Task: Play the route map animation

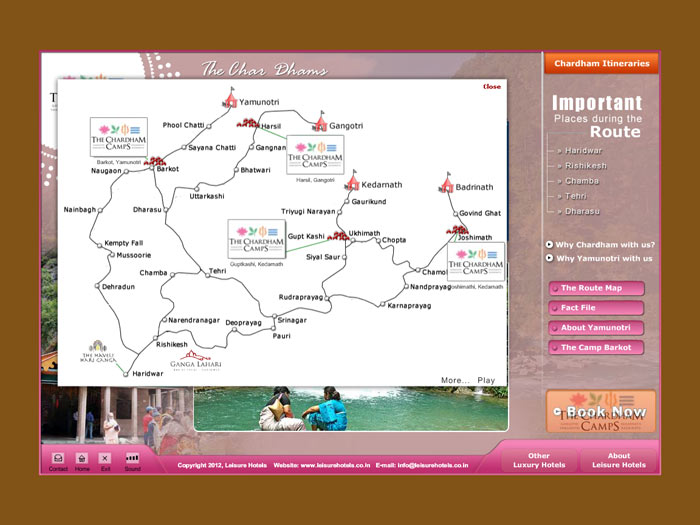Action: 486,380
